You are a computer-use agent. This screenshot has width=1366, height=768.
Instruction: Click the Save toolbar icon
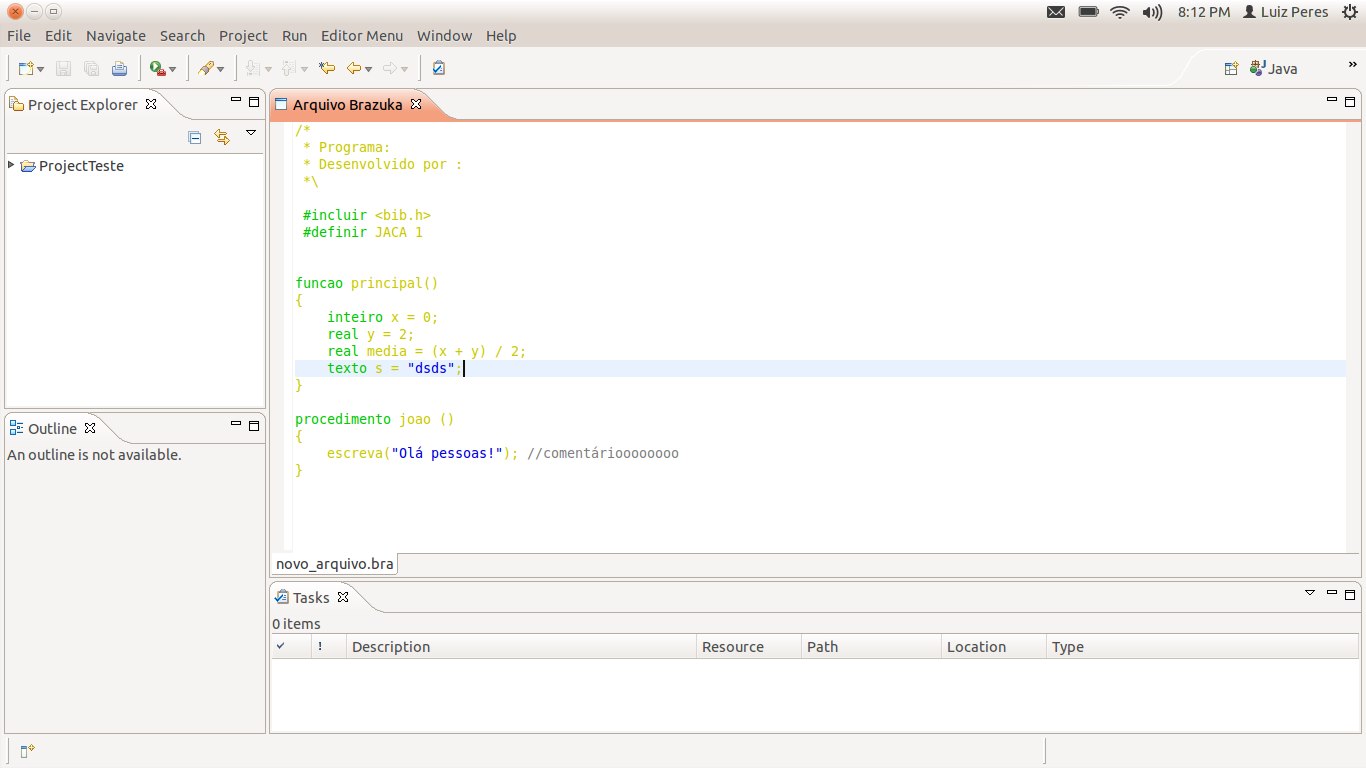click(x=63, y=69)
